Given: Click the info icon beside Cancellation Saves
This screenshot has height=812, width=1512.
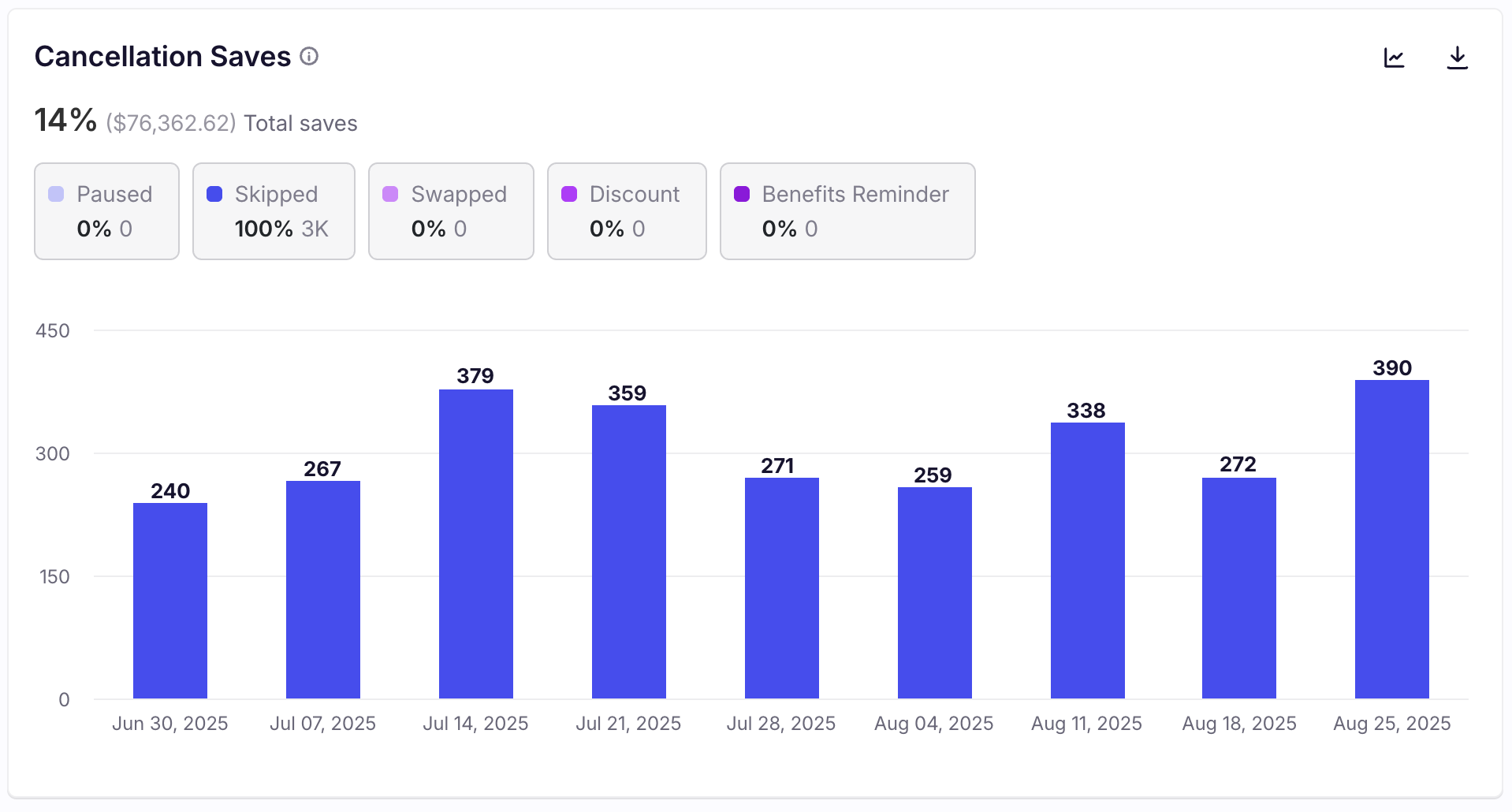Looking at the screenshot, I should click(x=309, y=56).
